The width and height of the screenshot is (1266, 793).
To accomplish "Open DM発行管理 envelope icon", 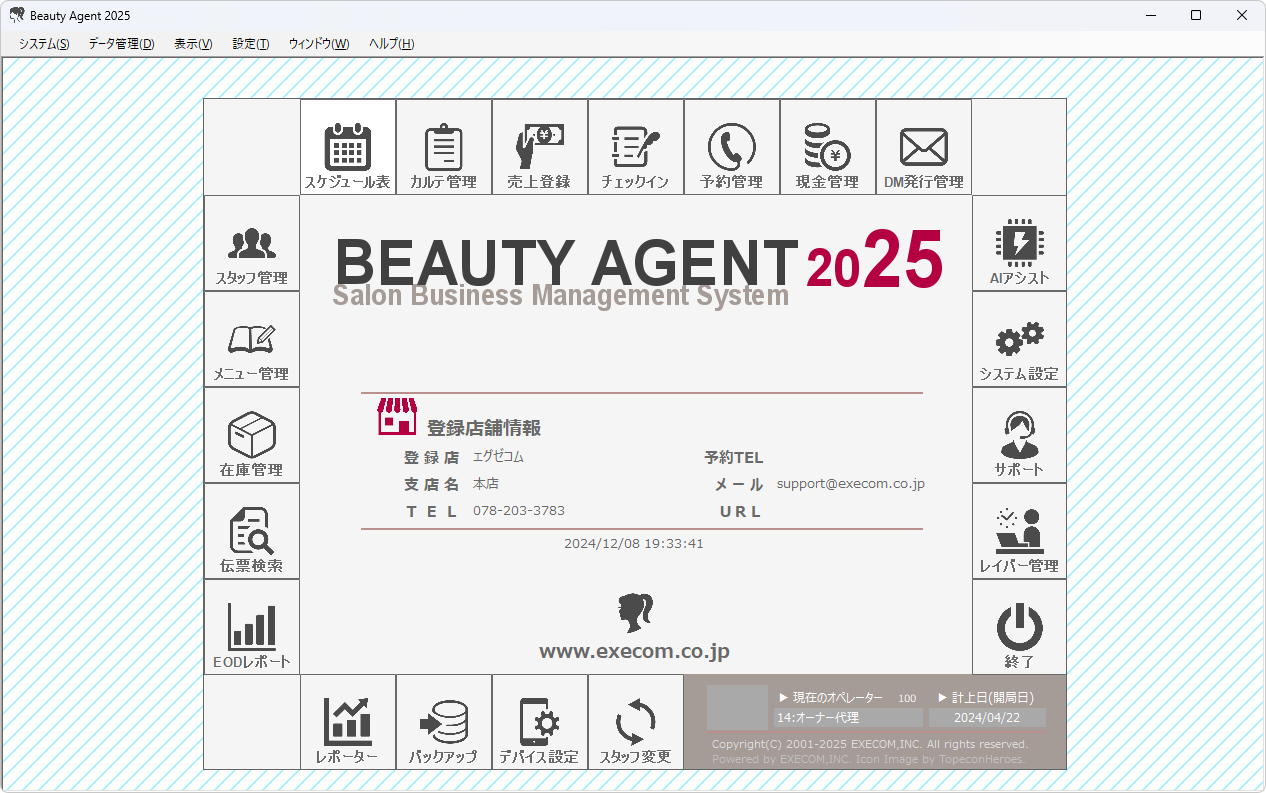I will click(924, 148).
